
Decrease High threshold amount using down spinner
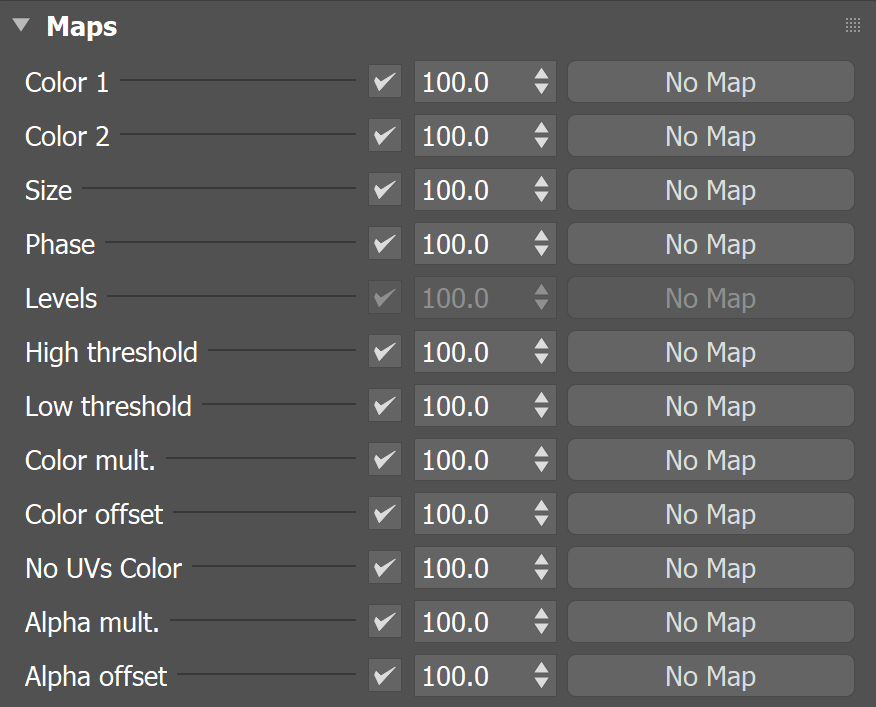(x=541, y=358)
